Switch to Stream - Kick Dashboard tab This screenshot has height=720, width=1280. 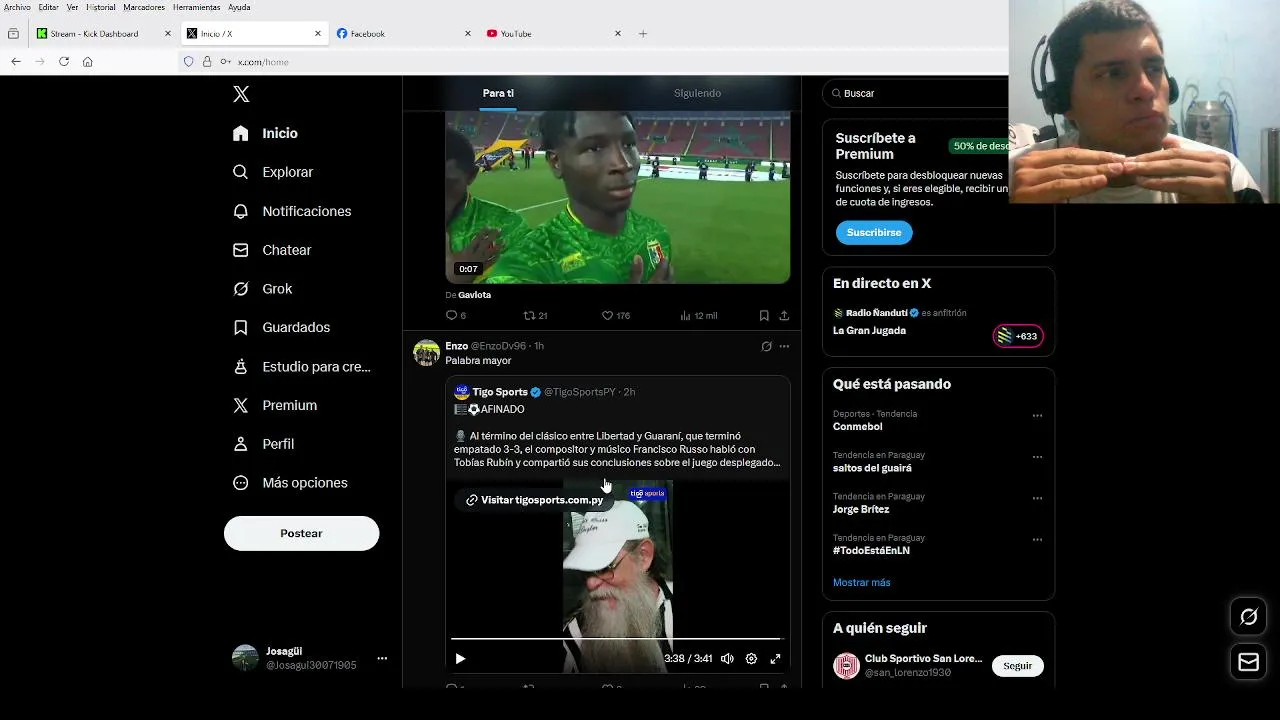click(103, 33)
